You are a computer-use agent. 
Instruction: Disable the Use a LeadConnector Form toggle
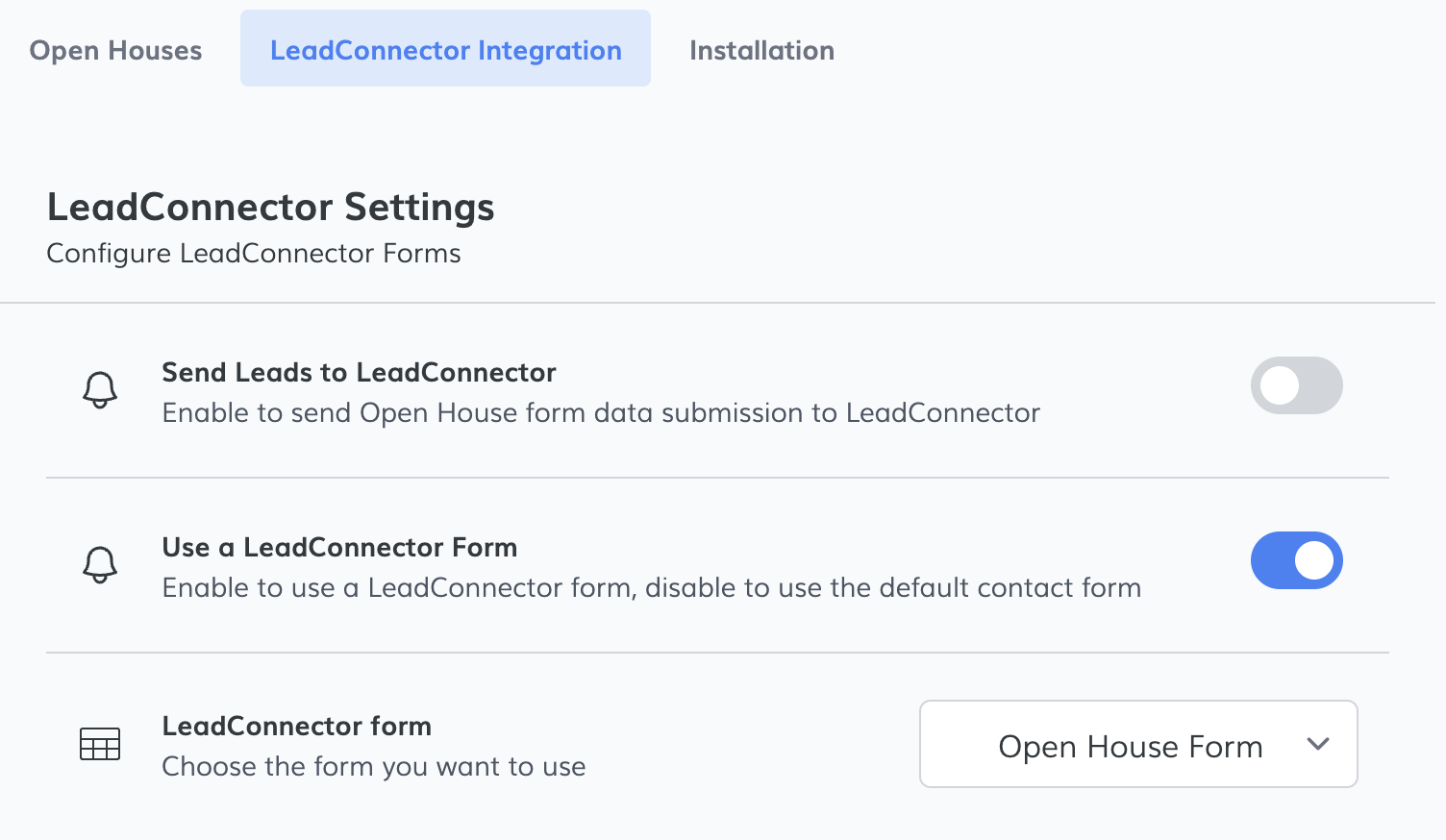(x=1296, y=560)
